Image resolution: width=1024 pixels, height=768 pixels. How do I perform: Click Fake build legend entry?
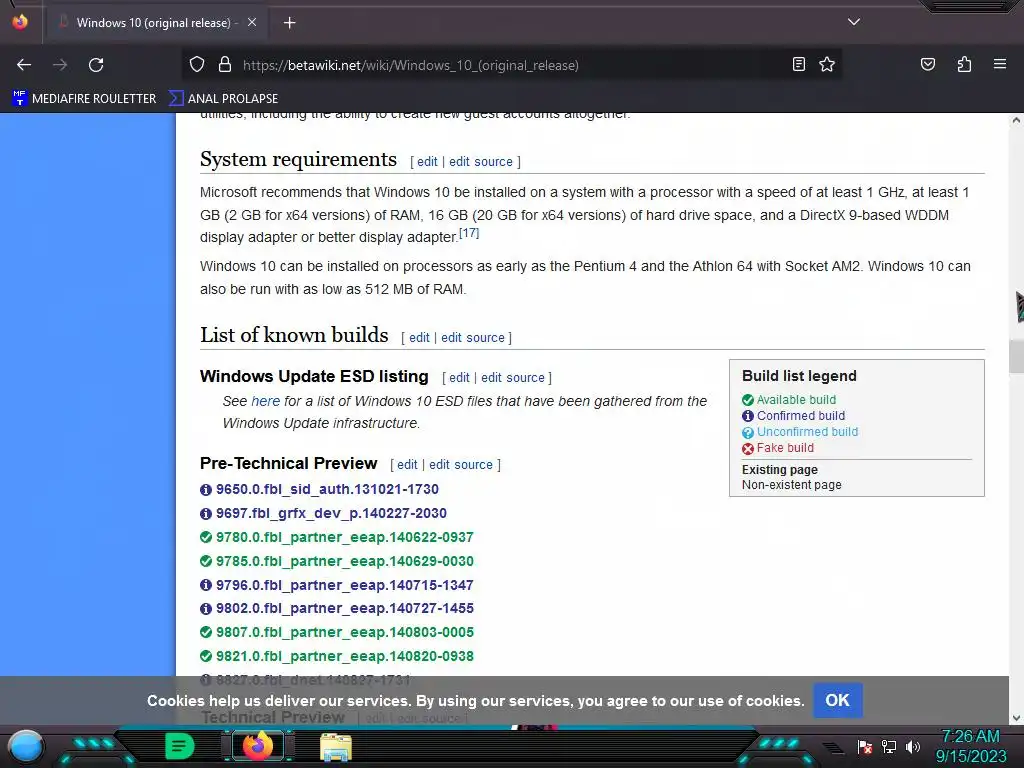pyautogui.click(x=785, y=448)
